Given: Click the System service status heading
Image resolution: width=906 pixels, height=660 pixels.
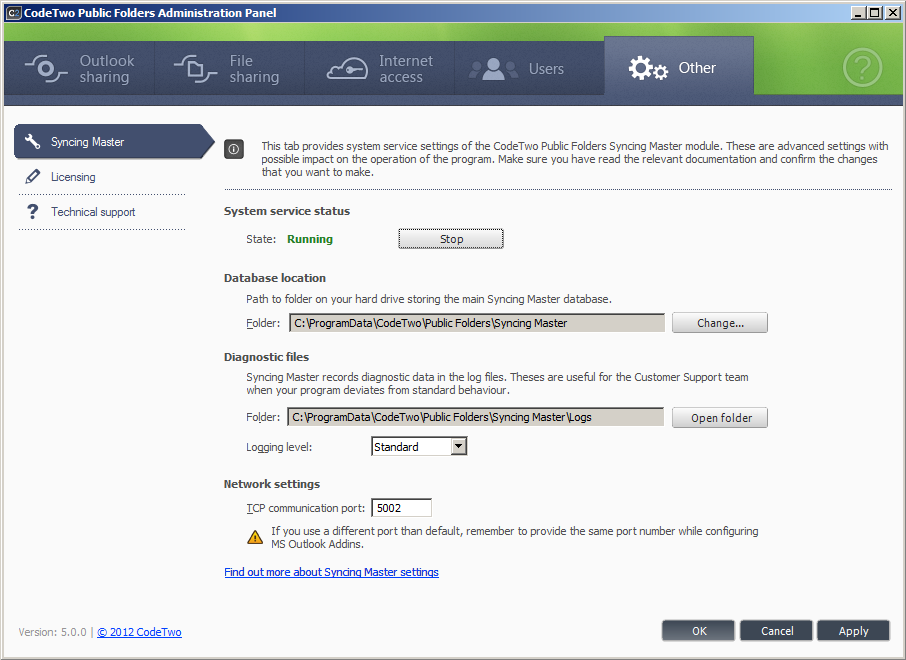Looking at the screenshot, I should pos(287,212).
